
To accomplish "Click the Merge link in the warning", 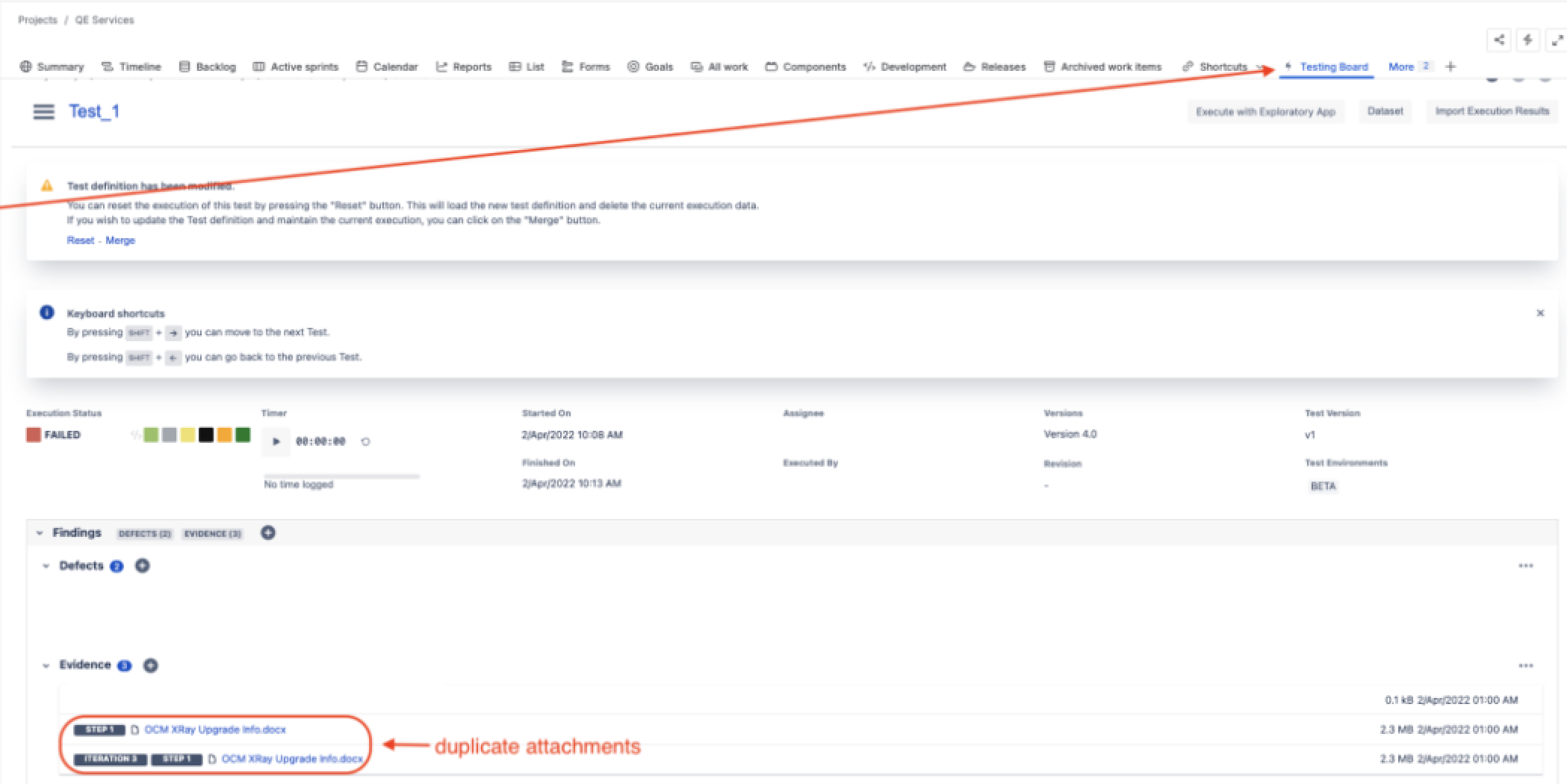I will pos(120,240).
